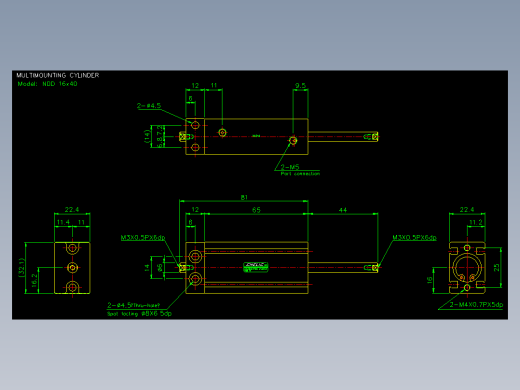520x390 pixels.
Task: Select the '44' rod length dimension
Action: click(343, 210)
